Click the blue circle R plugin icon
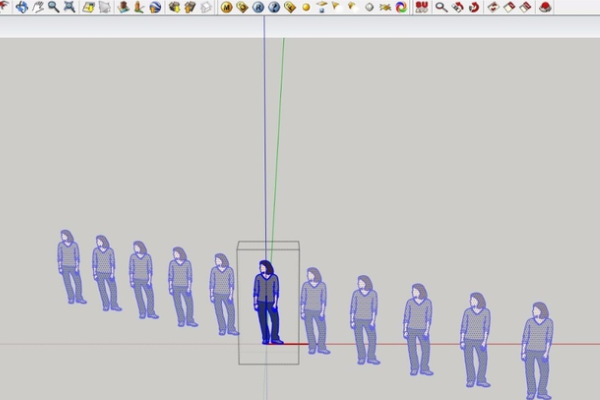 pyautogui.click(x=258, y=7)
